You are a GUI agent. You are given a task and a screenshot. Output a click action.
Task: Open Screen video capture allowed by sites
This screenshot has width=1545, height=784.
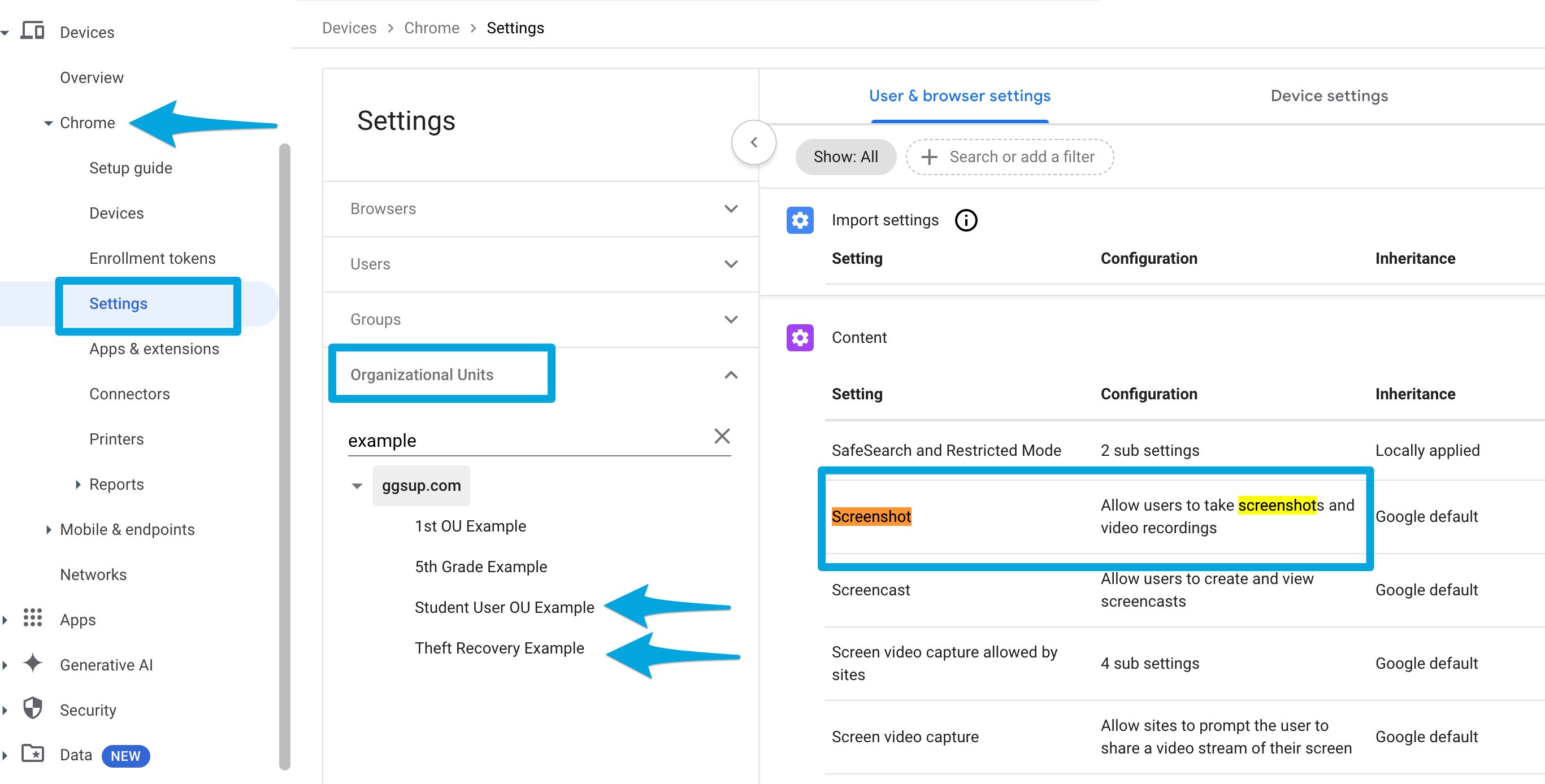1184,664
